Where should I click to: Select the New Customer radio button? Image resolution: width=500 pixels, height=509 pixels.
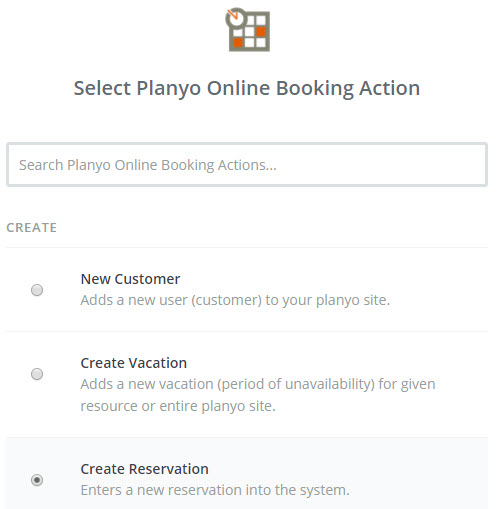click(x=37, y=290)
